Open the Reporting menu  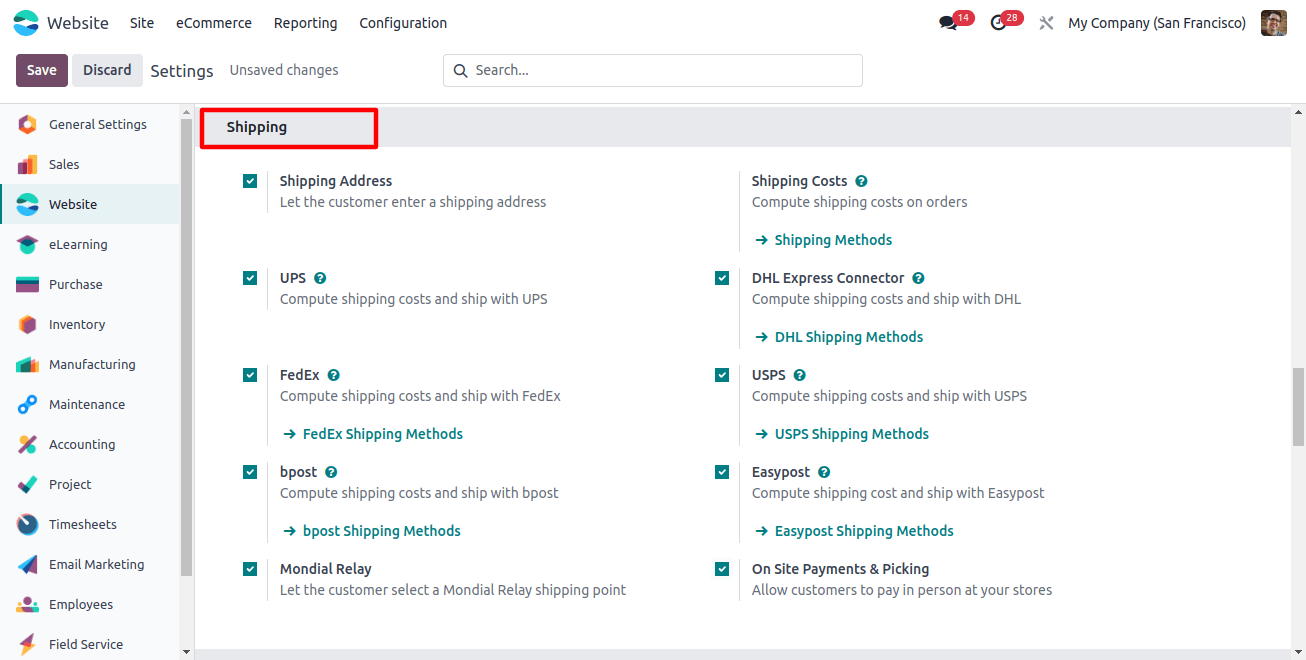305,23
